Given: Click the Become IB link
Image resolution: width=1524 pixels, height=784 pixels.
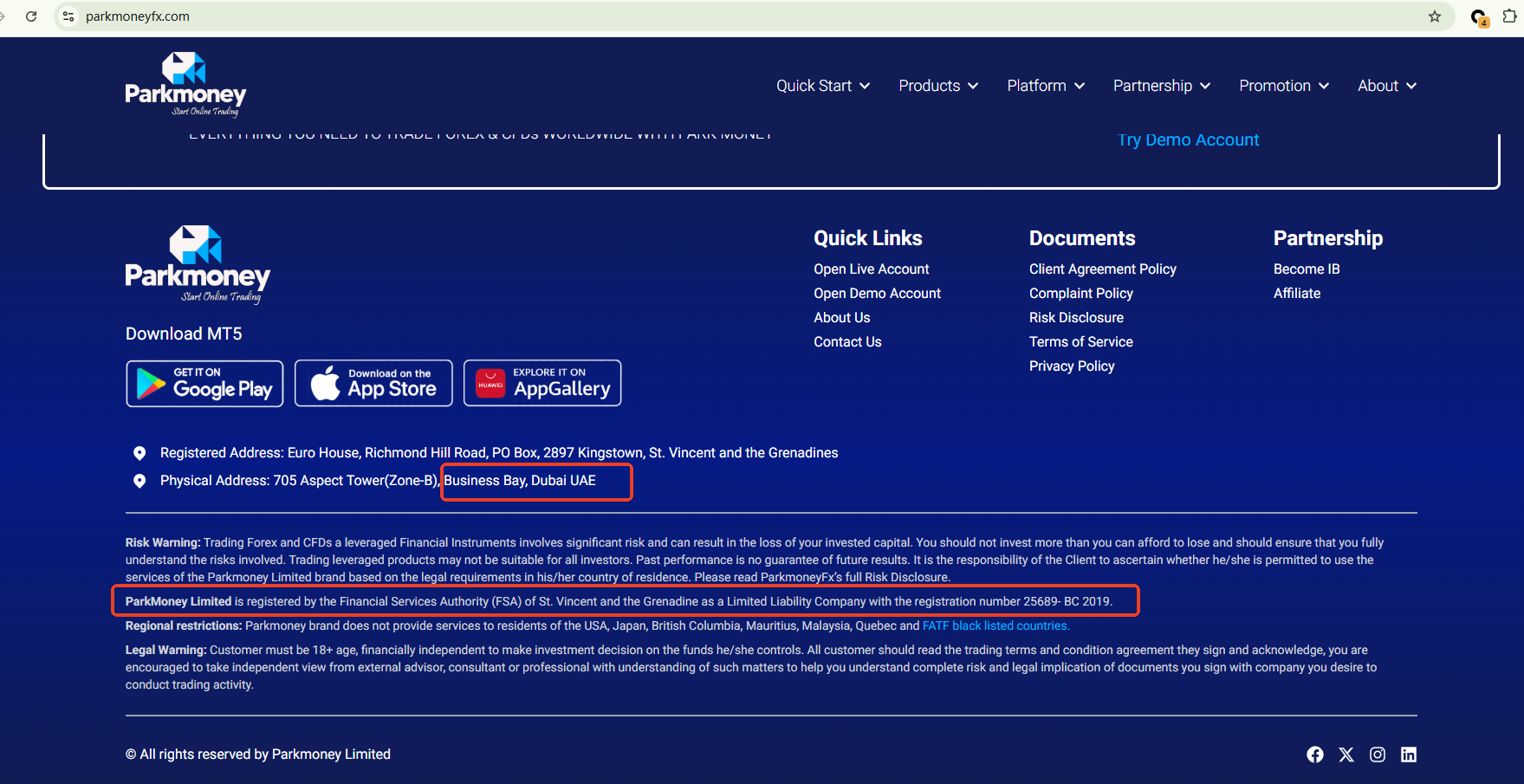Looking at the screenshot, I should (x=1307, y=269).
